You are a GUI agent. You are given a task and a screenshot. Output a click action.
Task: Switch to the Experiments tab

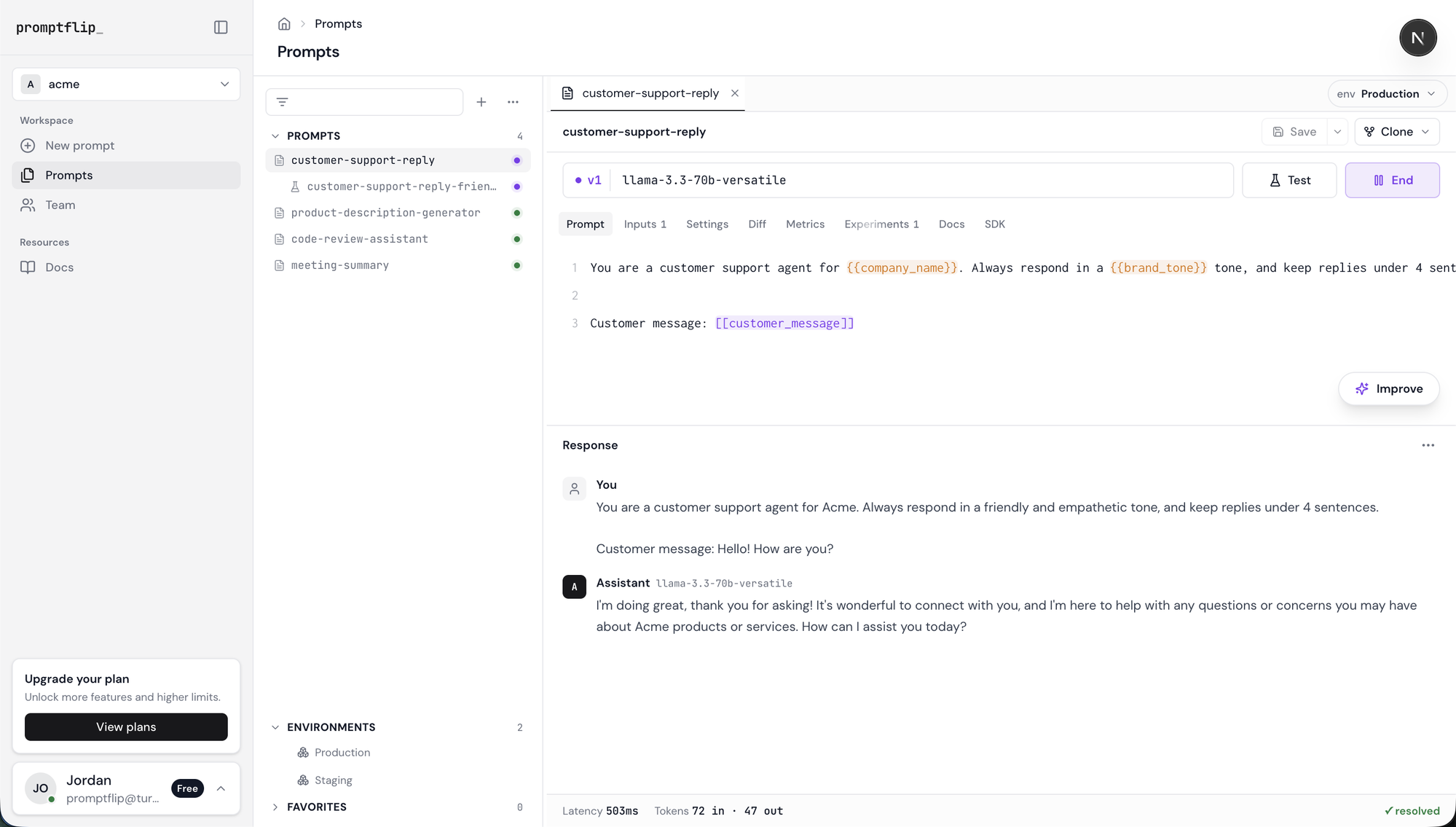coord(881,224)
